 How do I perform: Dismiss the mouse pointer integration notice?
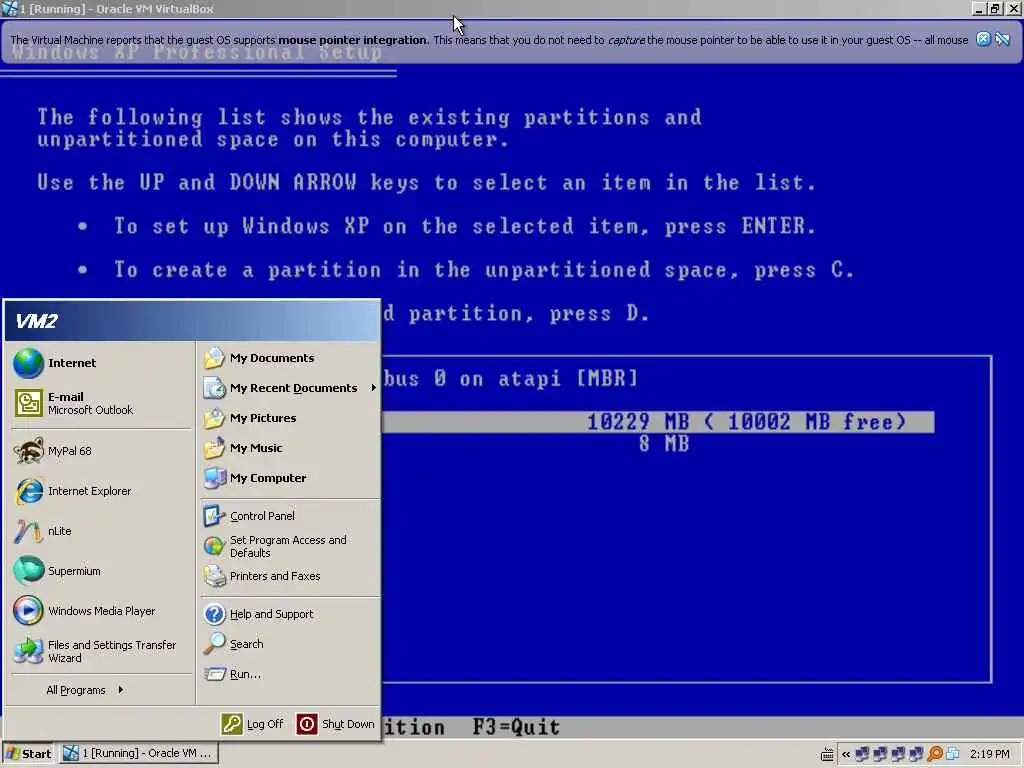pos(983,39)
